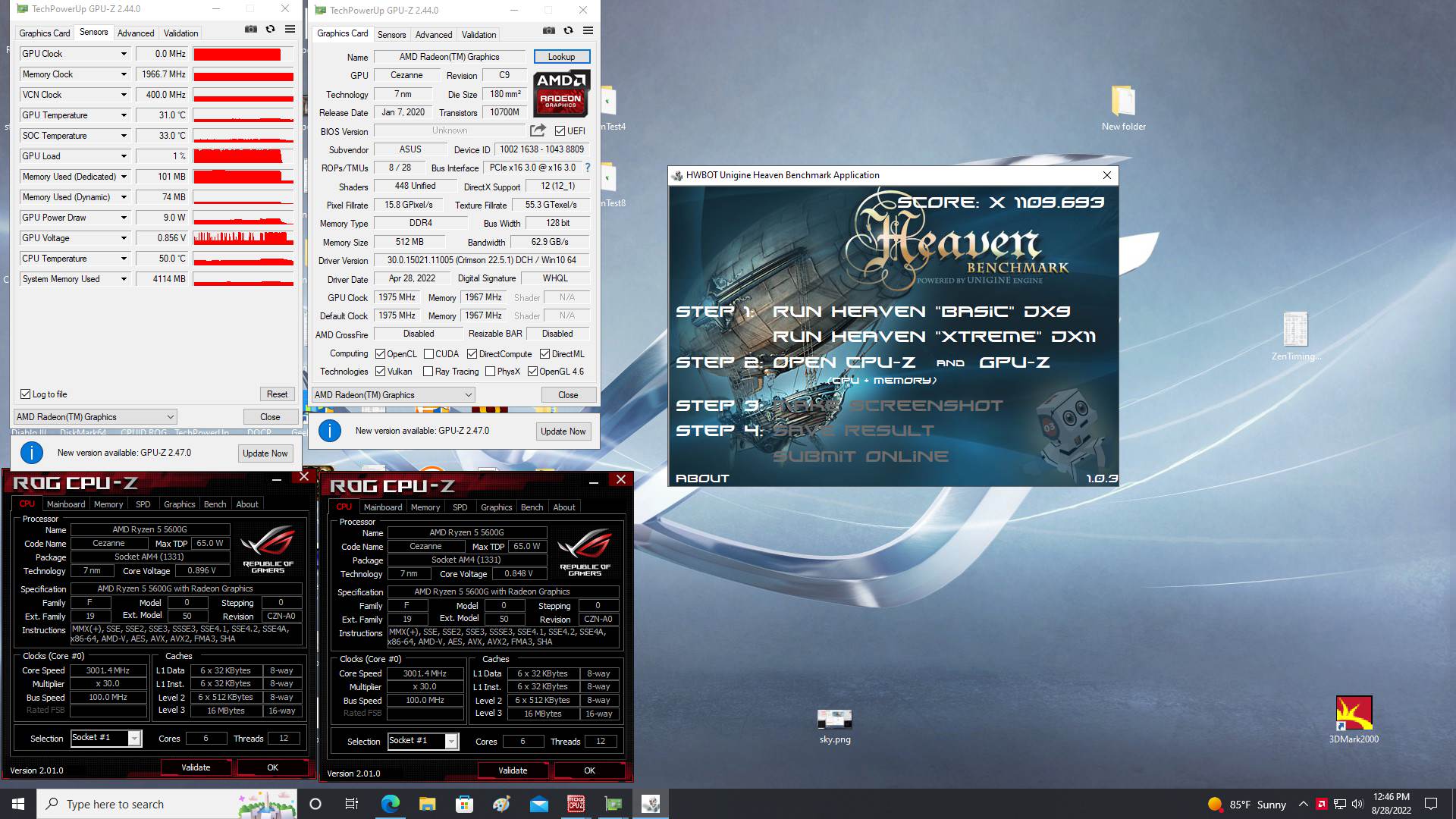Switch to Advanced tab in Sensors window
Image resolution: width=1456 pixels, height=819 pixels.
(136, 33)
